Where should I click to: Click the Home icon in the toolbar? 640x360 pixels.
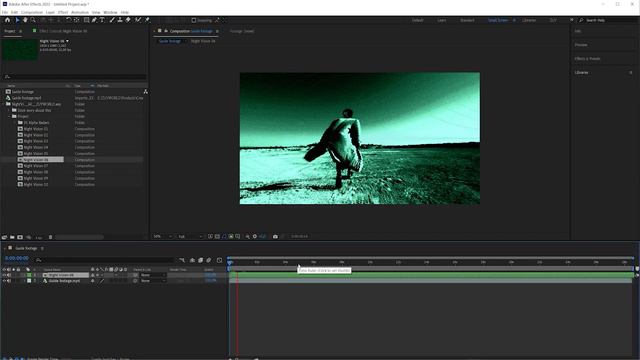click(7, 20)
